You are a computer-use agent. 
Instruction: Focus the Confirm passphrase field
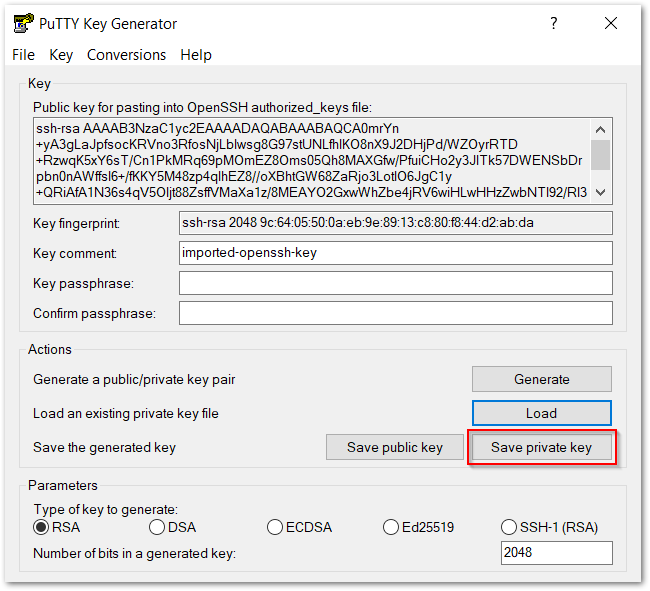[395, 313]
